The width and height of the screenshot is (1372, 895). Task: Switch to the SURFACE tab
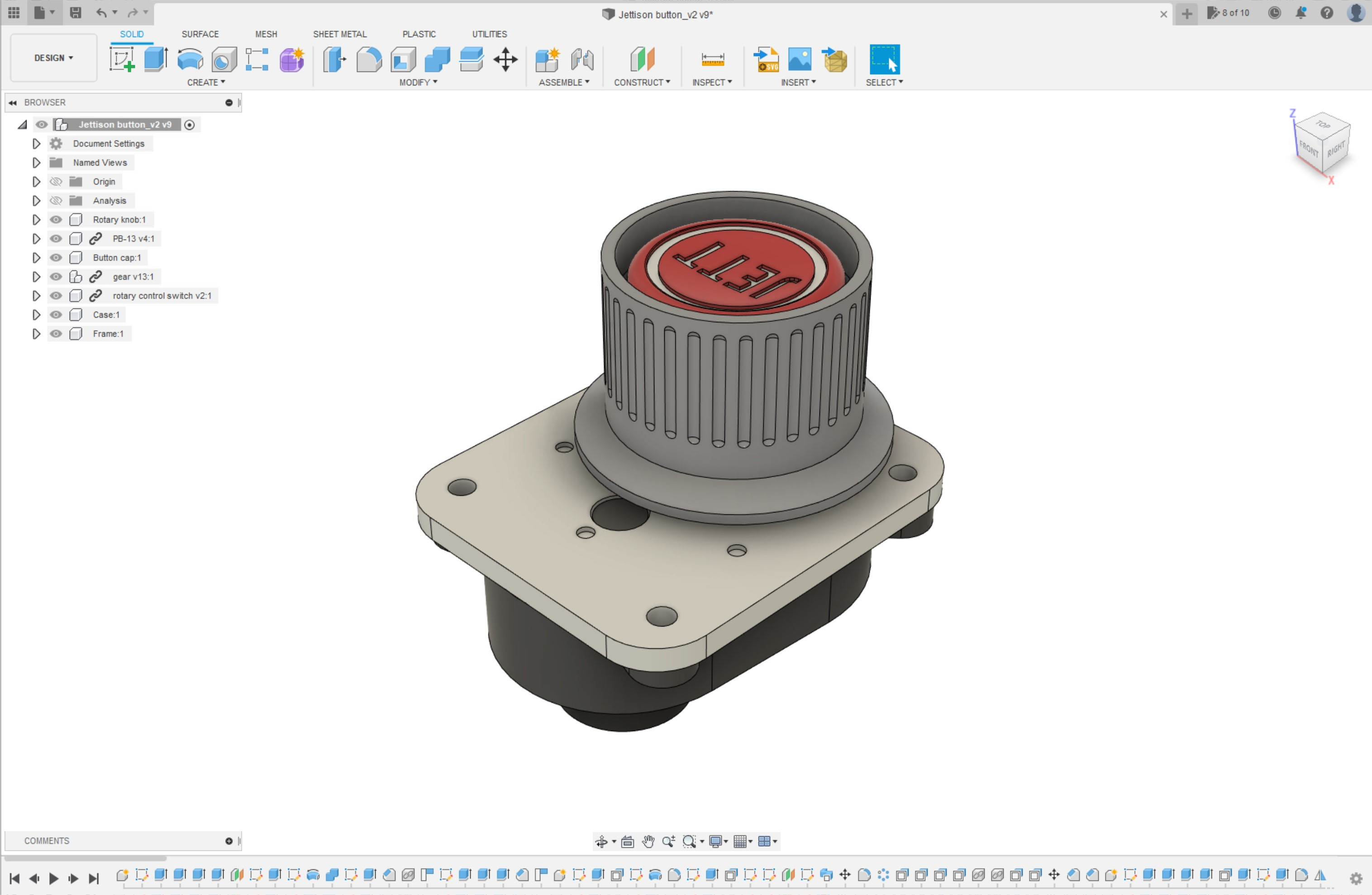coord(200,34)
